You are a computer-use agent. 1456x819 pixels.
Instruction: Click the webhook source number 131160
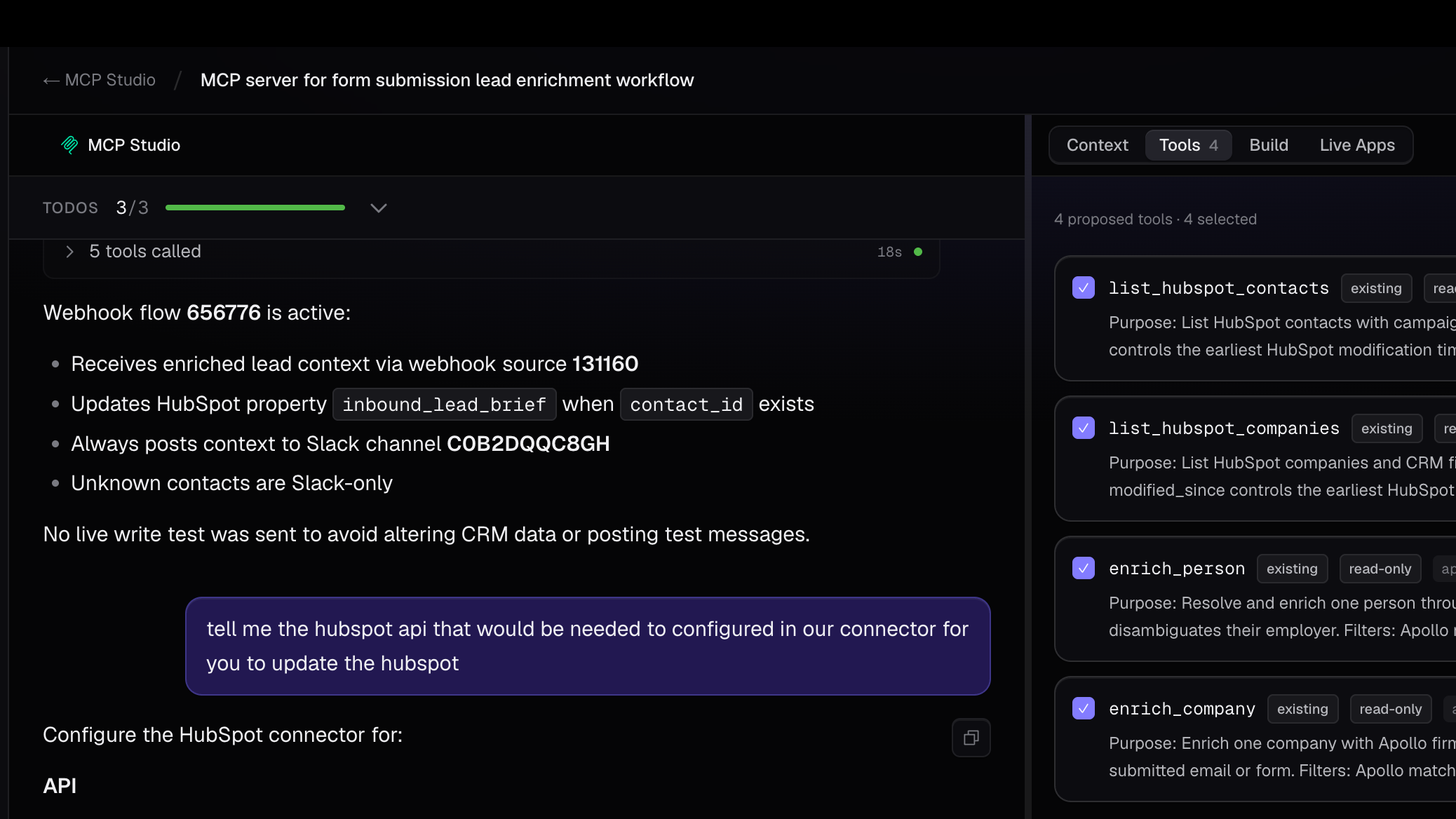pyautogui.click(x=605, y=364)
